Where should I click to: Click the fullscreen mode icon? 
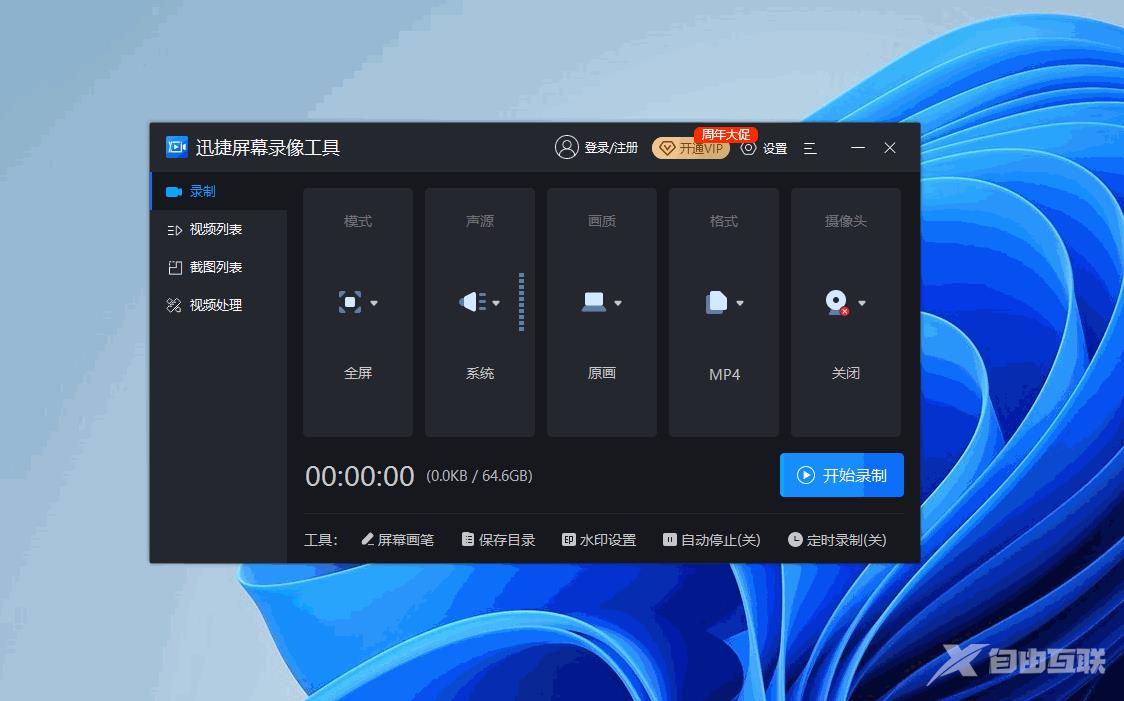click(x=350, y=302)
